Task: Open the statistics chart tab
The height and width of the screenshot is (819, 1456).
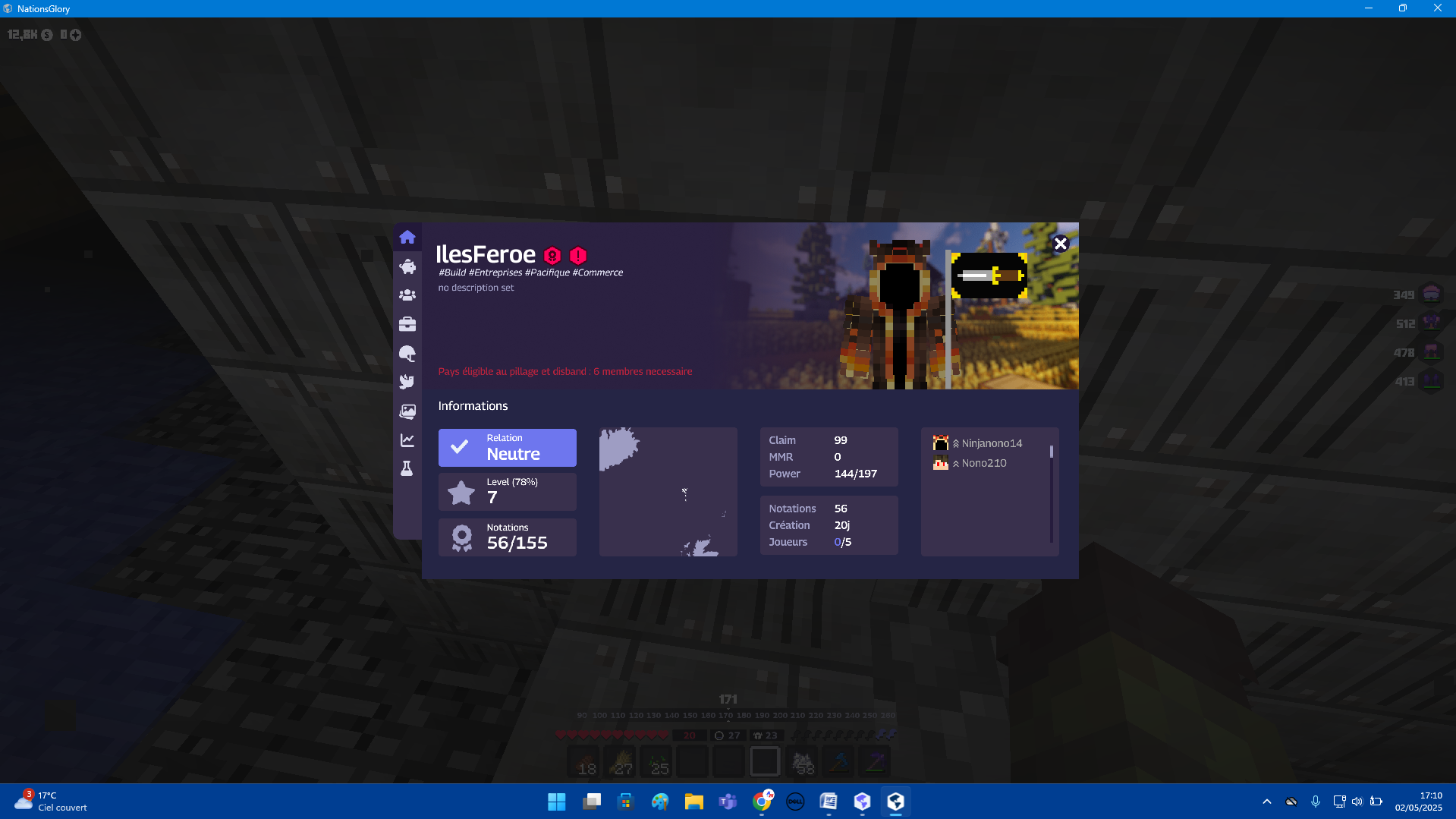Action: tap(407, 440)
